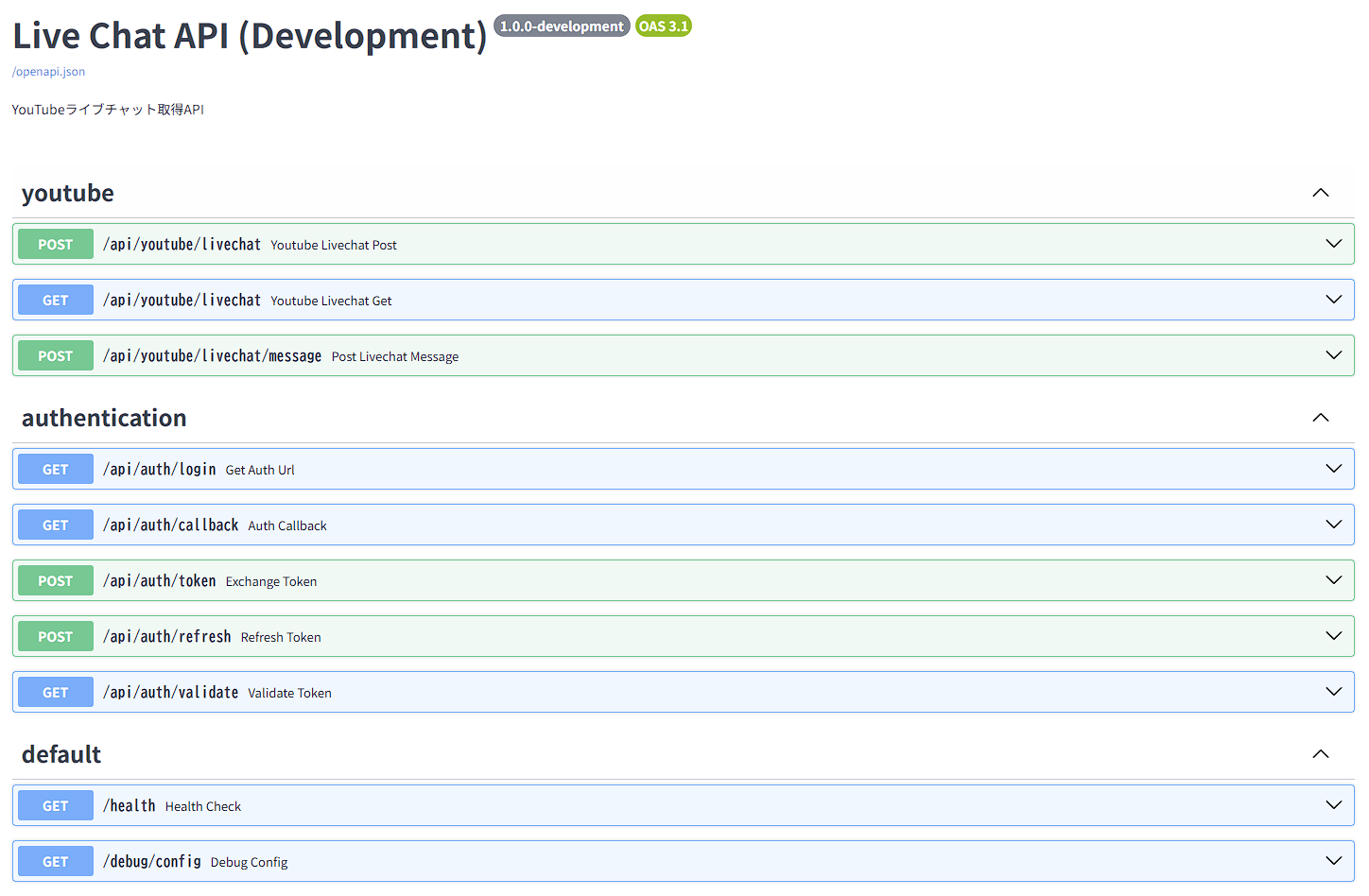
Task: Expand the /api/auth/token arrow
Action: (x=1334, y=580)
